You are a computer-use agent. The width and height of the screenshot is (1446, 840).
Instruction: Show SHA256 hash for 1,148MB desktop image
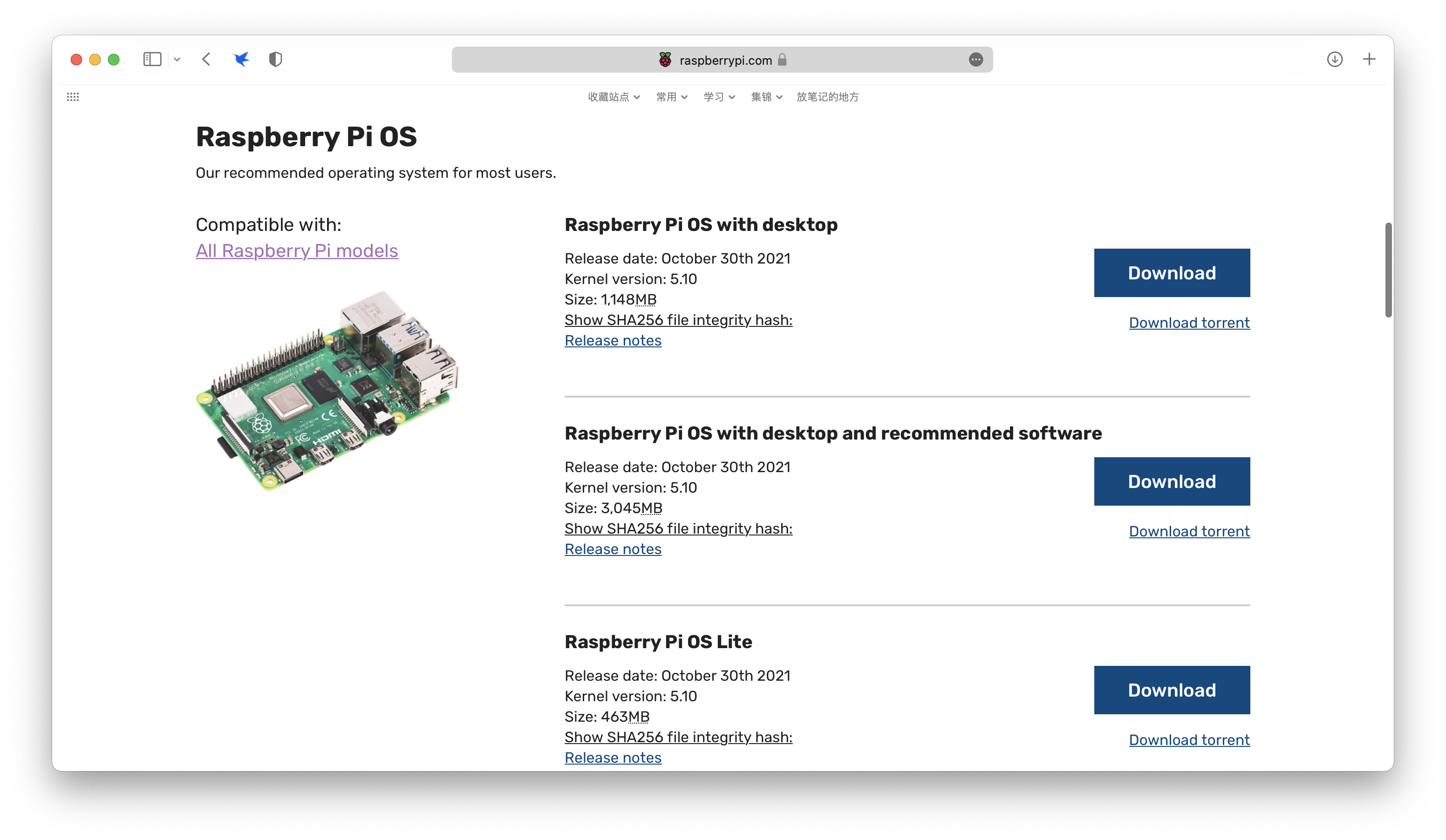click(678, 320)
